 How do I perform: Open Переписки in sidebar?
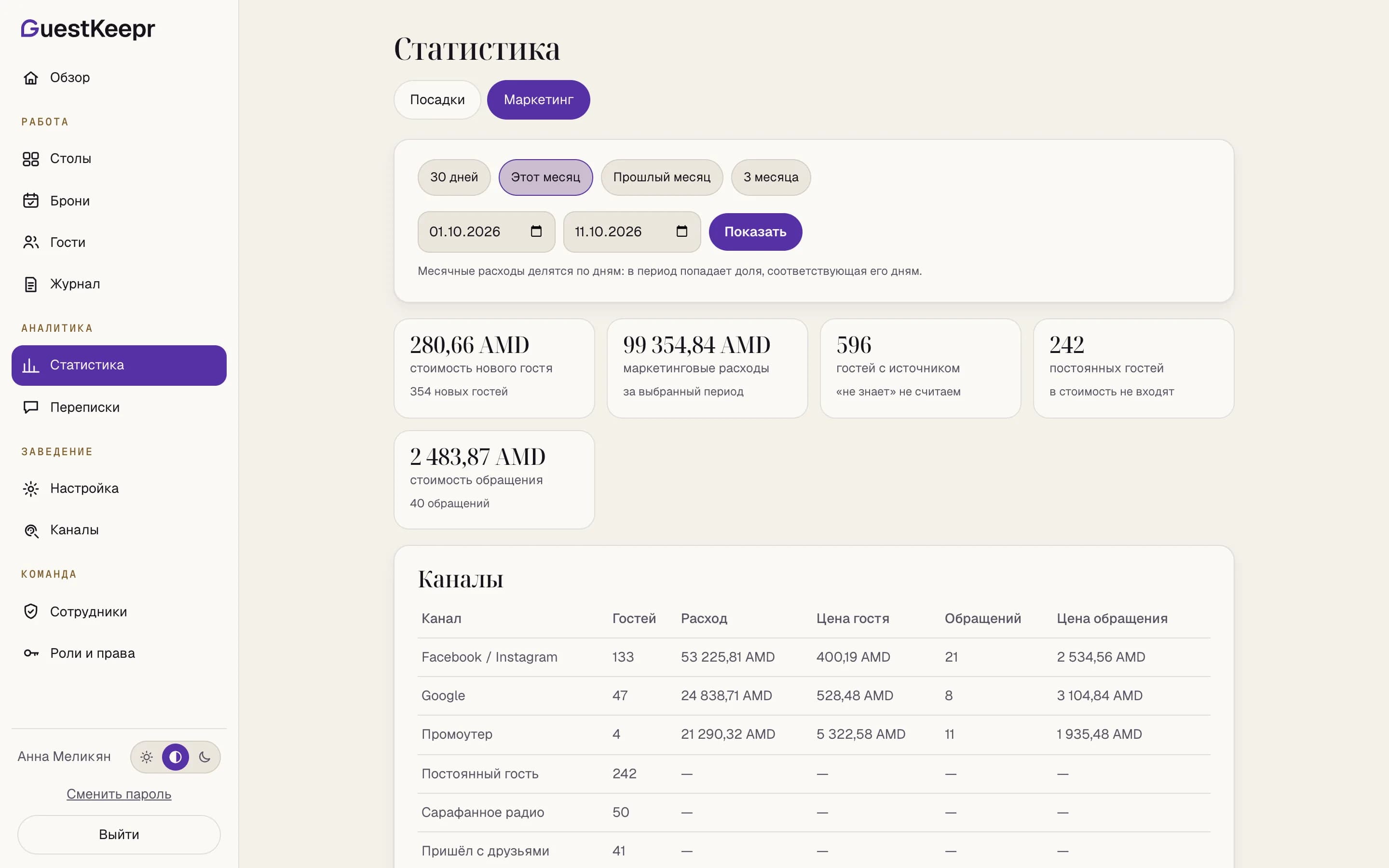coord(119,407)
